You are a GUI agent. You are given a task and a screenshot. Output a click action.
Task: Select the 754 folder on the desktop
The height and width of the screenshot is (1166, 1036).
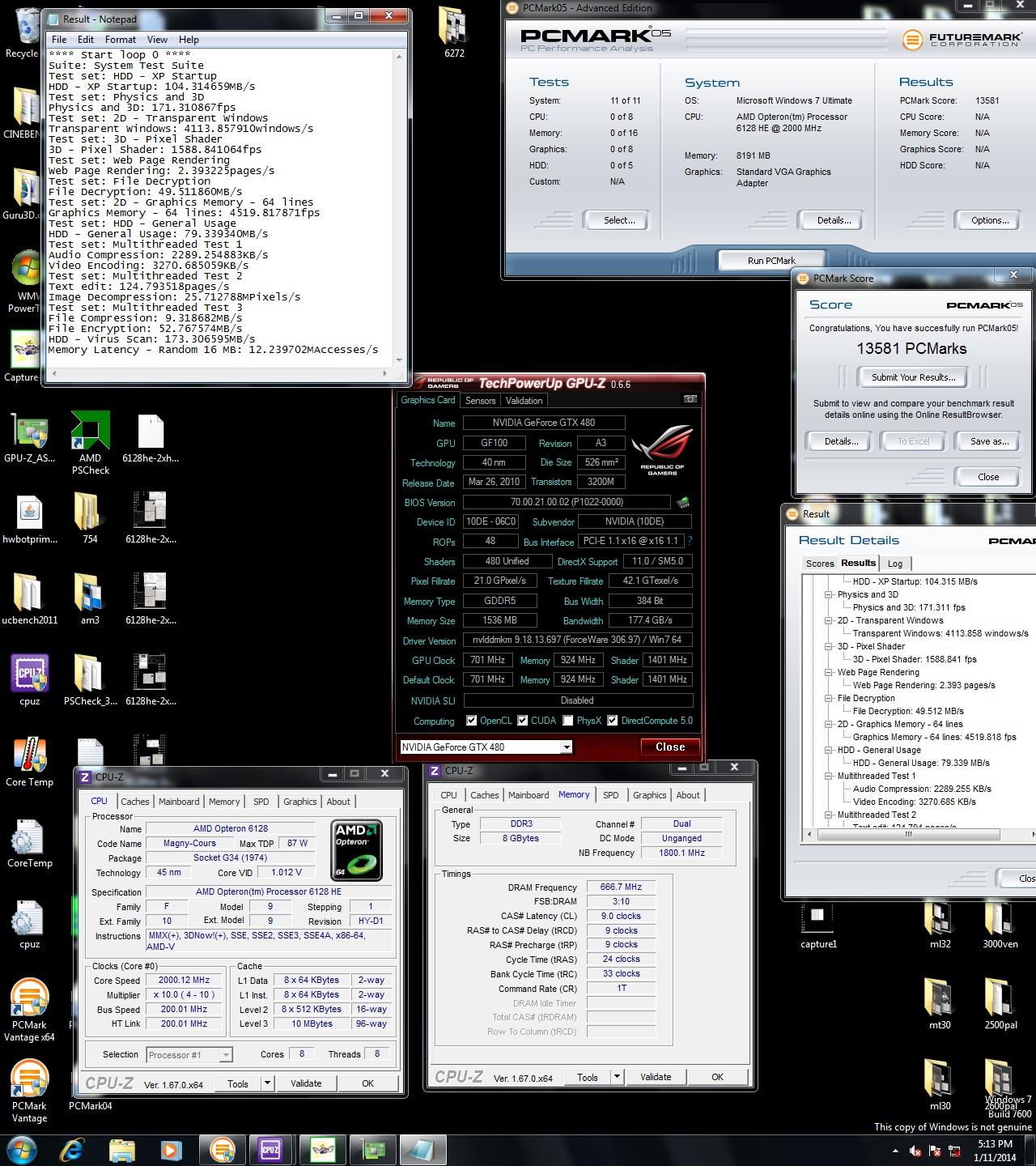[x=90, y=518]
